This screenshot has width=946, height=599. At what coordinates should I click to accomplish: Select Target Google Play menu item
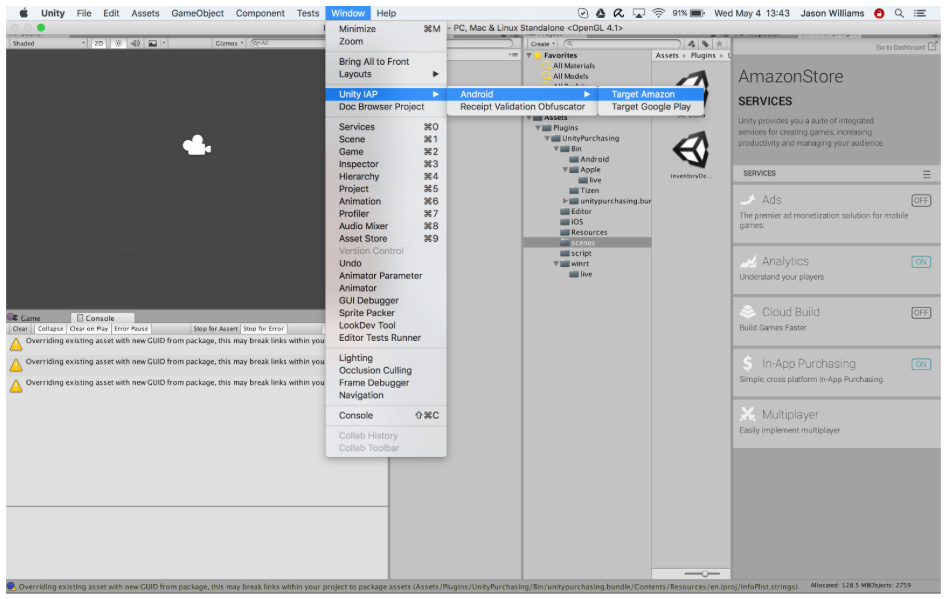[x=651, y=107]
